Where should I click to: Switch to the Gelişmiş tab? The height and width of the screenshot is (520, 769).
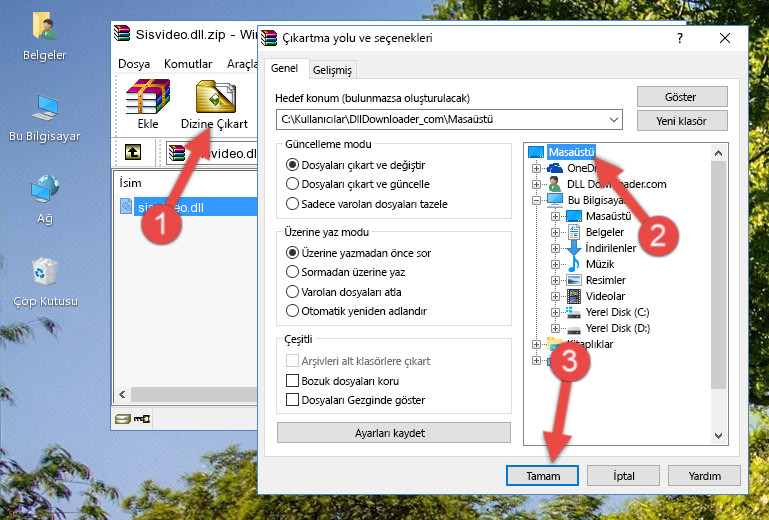[x=332, y=70]
